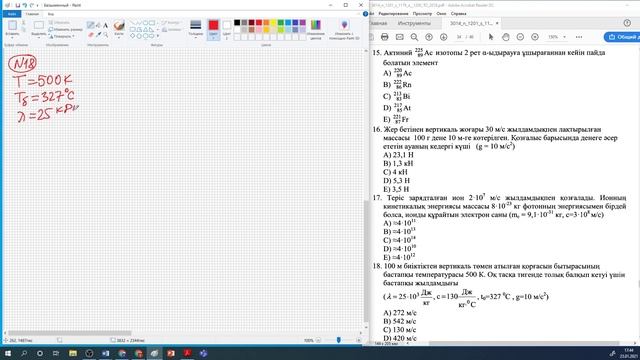Open File Explorer from the taskbar
The image size is (640, 360).
[x=73, y=353]
